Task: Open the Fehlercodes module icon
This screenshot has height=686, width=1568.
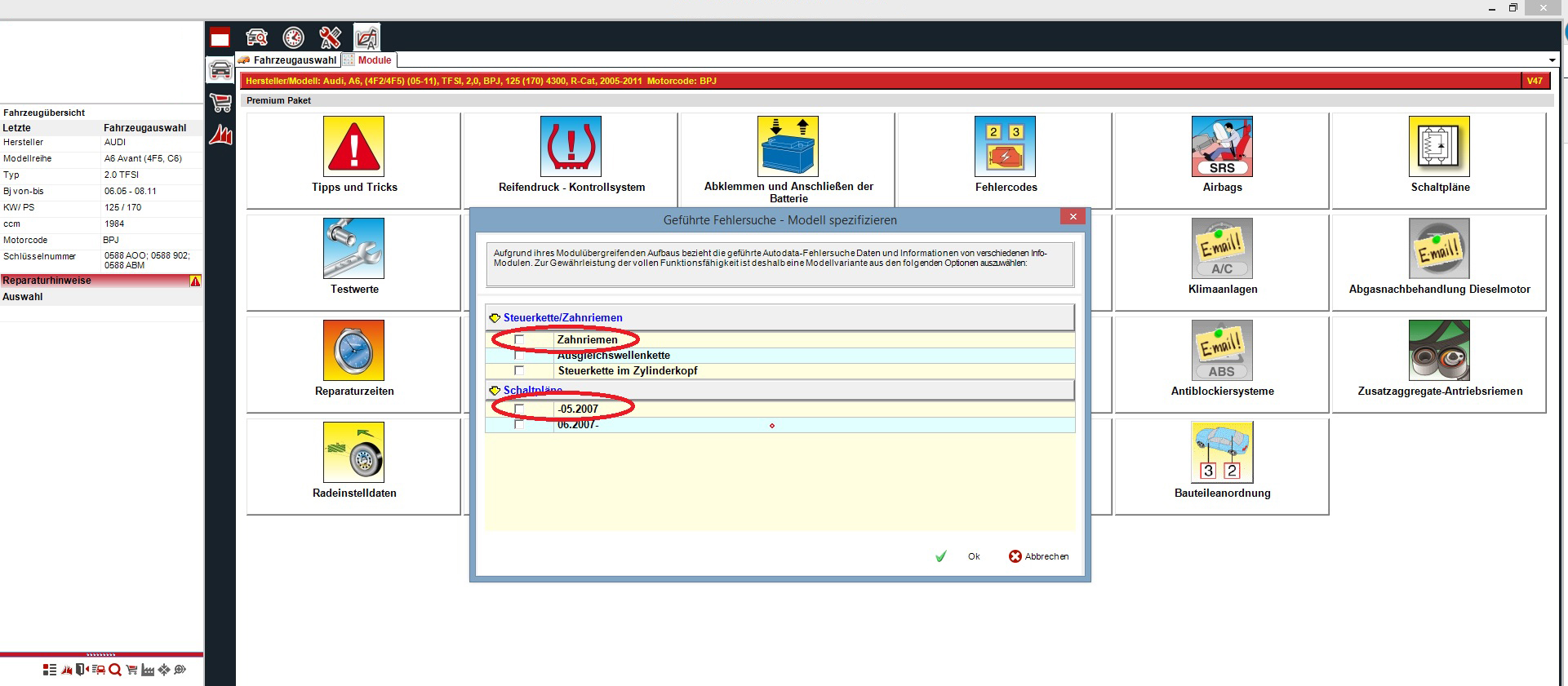Action: [1005, 147]
